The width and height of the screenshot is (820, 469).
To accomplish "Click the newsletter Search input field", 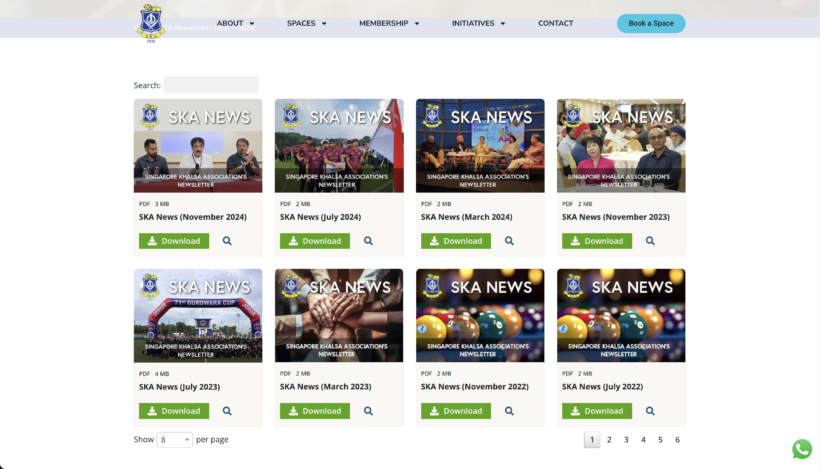I will pyautogui.click(x=211, y=85).
